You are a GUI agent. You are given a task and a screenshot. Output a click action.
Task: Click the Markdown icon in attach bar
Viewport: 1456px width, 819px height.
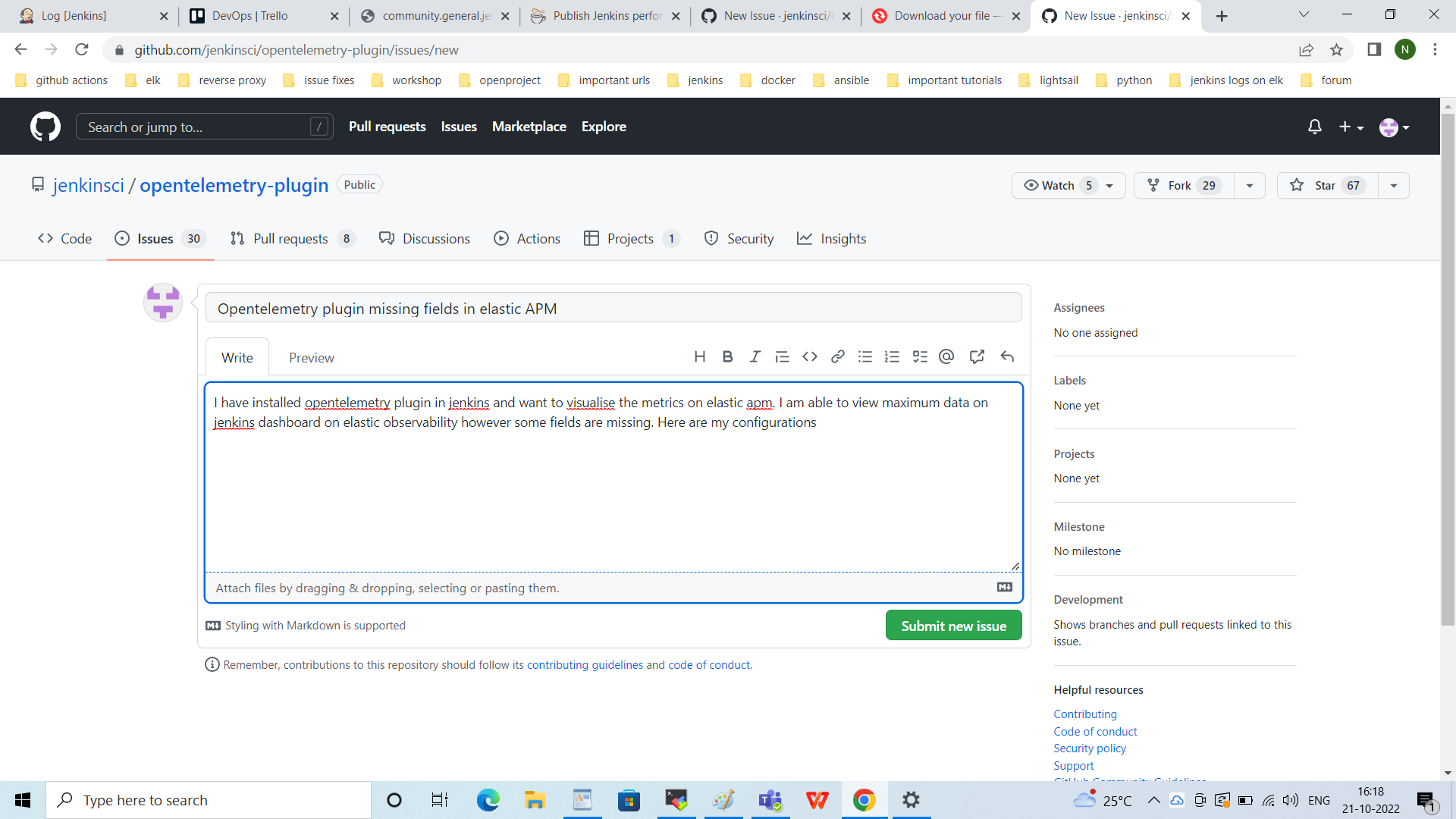[1004, 587]
